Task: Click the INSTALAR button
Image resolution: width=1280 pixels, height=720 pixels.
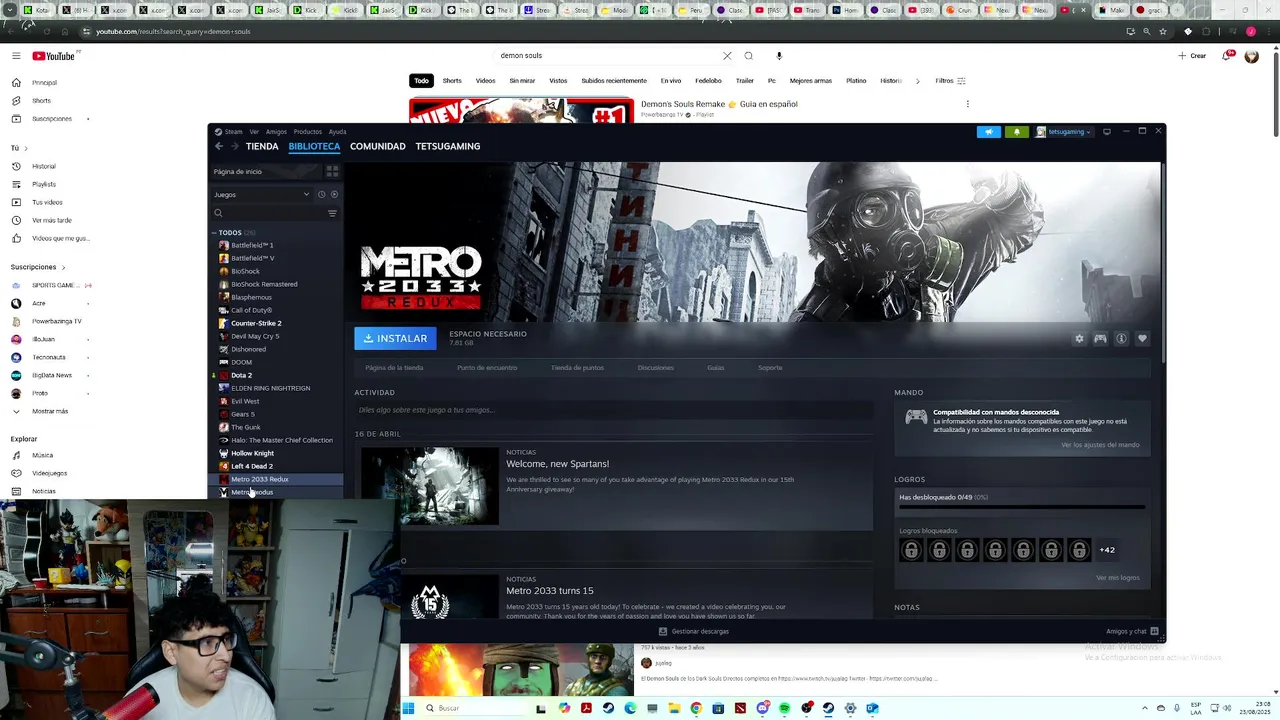Action: point(395,338)
